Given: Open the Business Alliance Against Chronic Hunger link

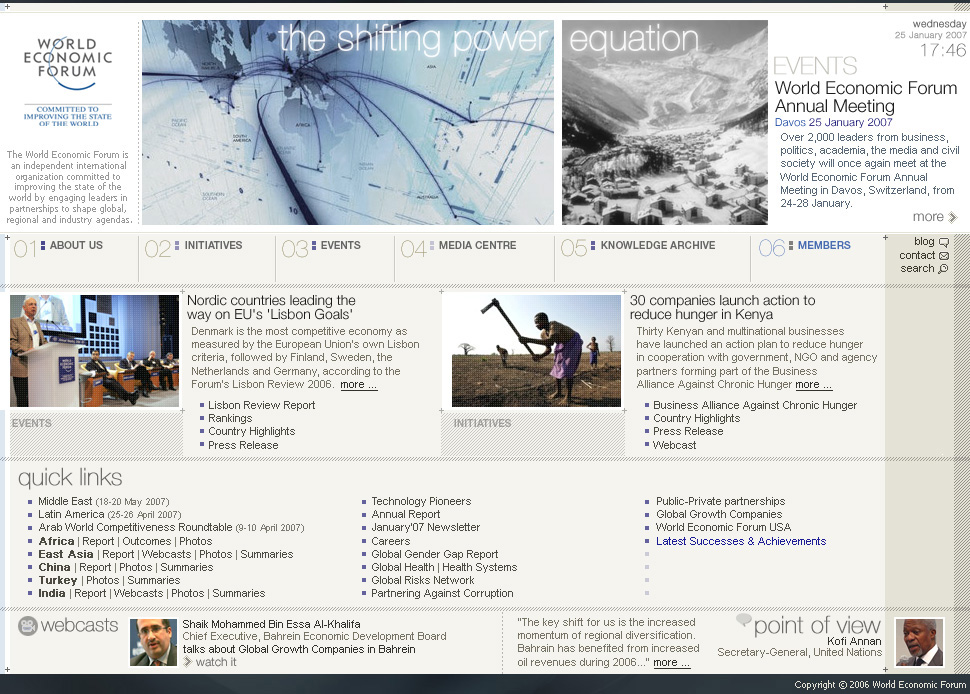Looking at the screenshot, I should click(755, 405).
